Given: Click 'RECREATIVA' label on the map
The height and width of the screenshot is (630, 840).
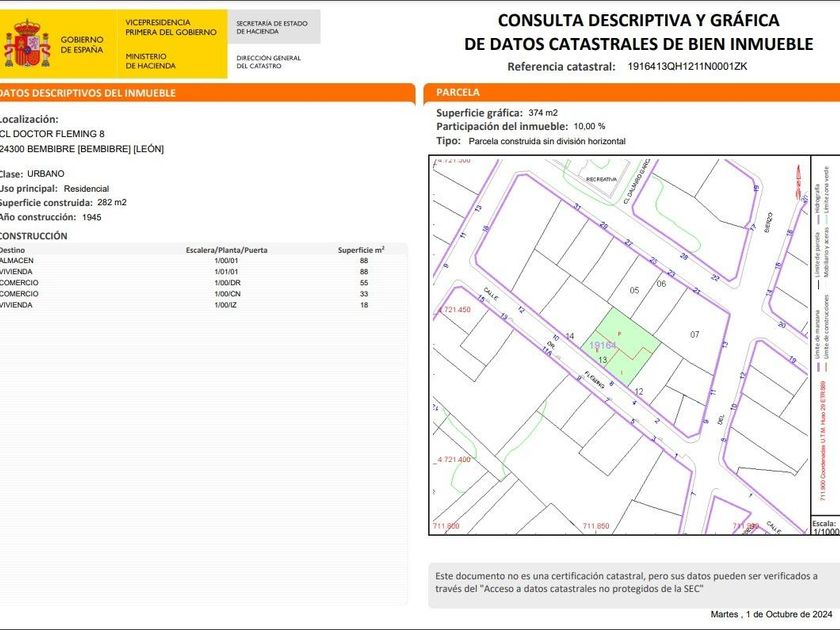Looking at the screenshot, I should (x=602, y=179).
